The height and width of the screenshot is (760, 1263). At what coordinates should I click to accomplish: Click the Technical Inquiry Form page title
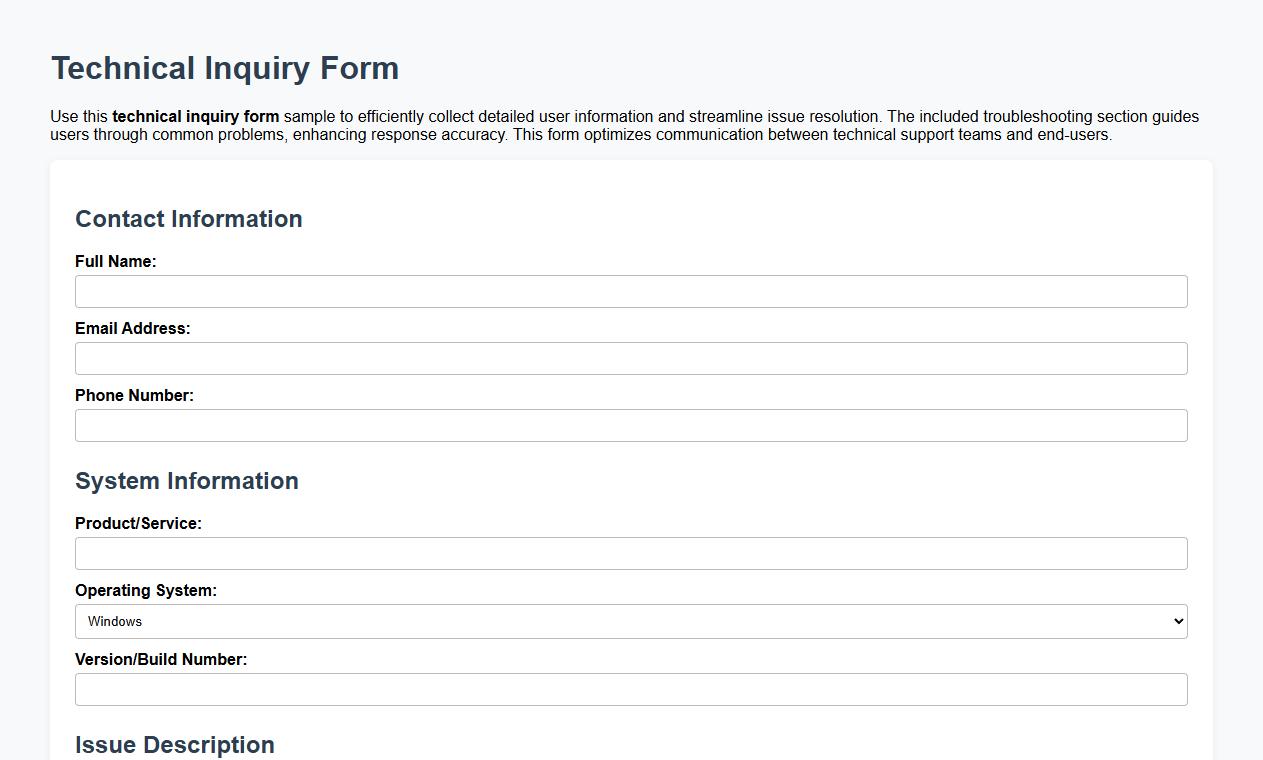pyautogui.click(x=224, y=68)
